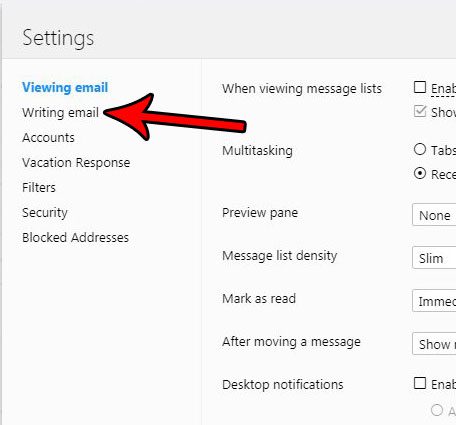
Task: Open the Message list density dropdown showing Slim
Action: coord(434,258)
